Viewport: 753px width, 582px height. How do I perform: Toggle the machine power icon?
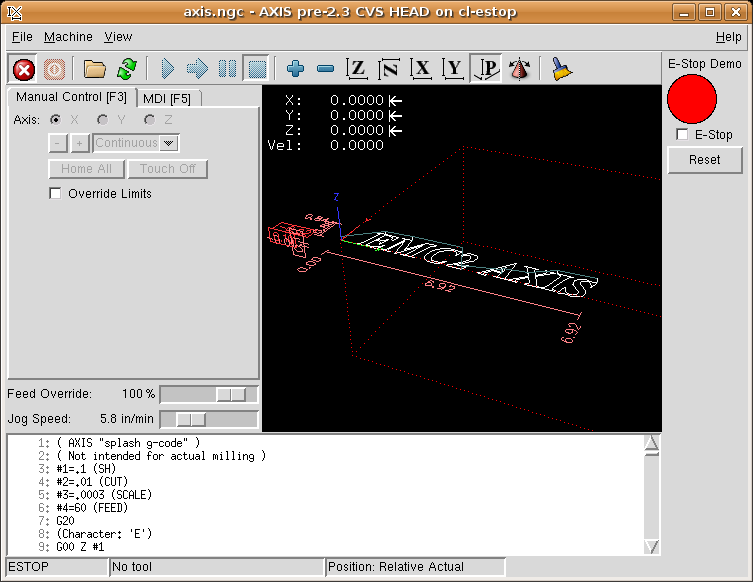(54, 69)
